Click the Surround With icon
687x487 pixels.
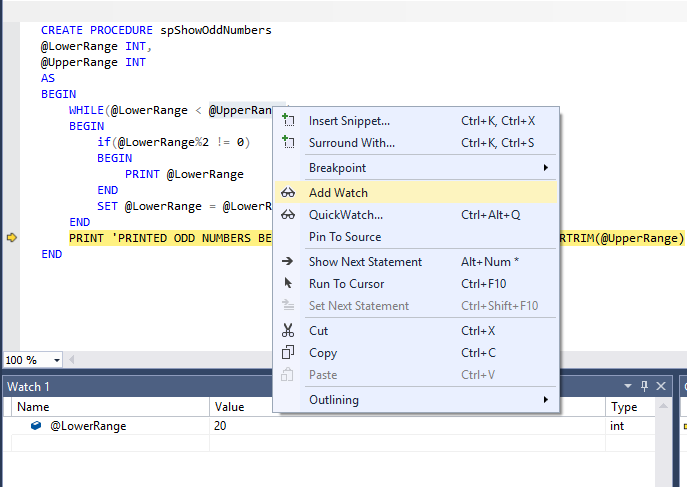click(288, 143)
